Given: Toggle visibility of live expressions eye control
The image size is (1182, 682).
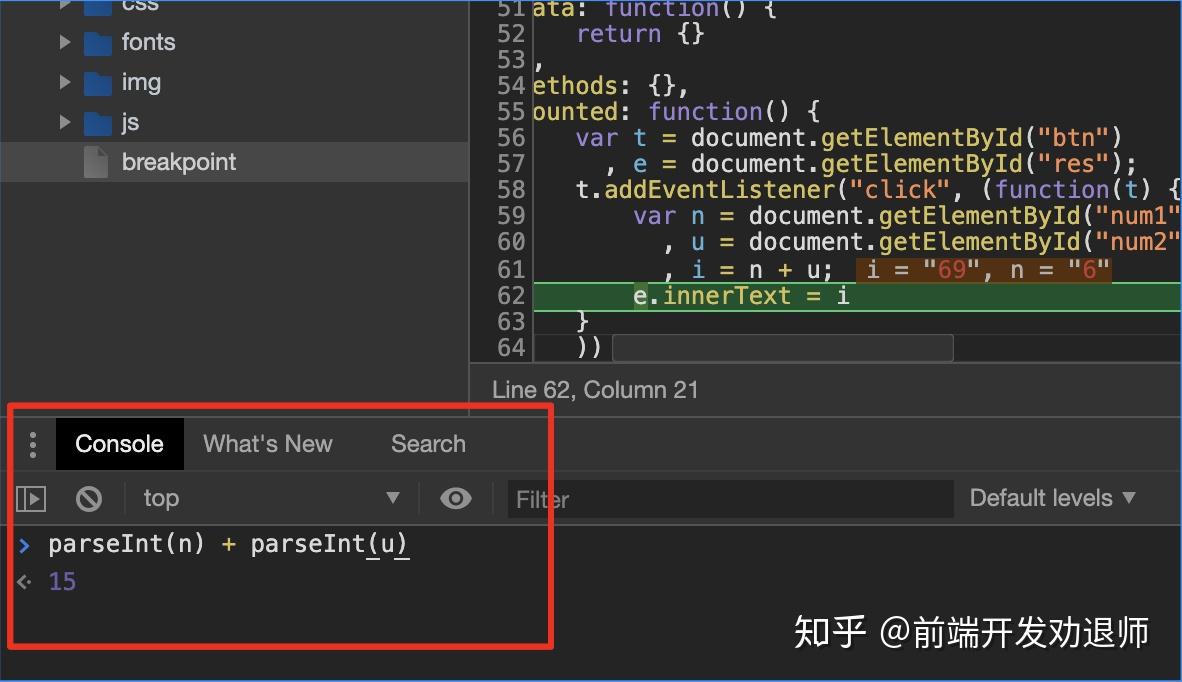Looking at the screenshot, I should click(455, 498).
